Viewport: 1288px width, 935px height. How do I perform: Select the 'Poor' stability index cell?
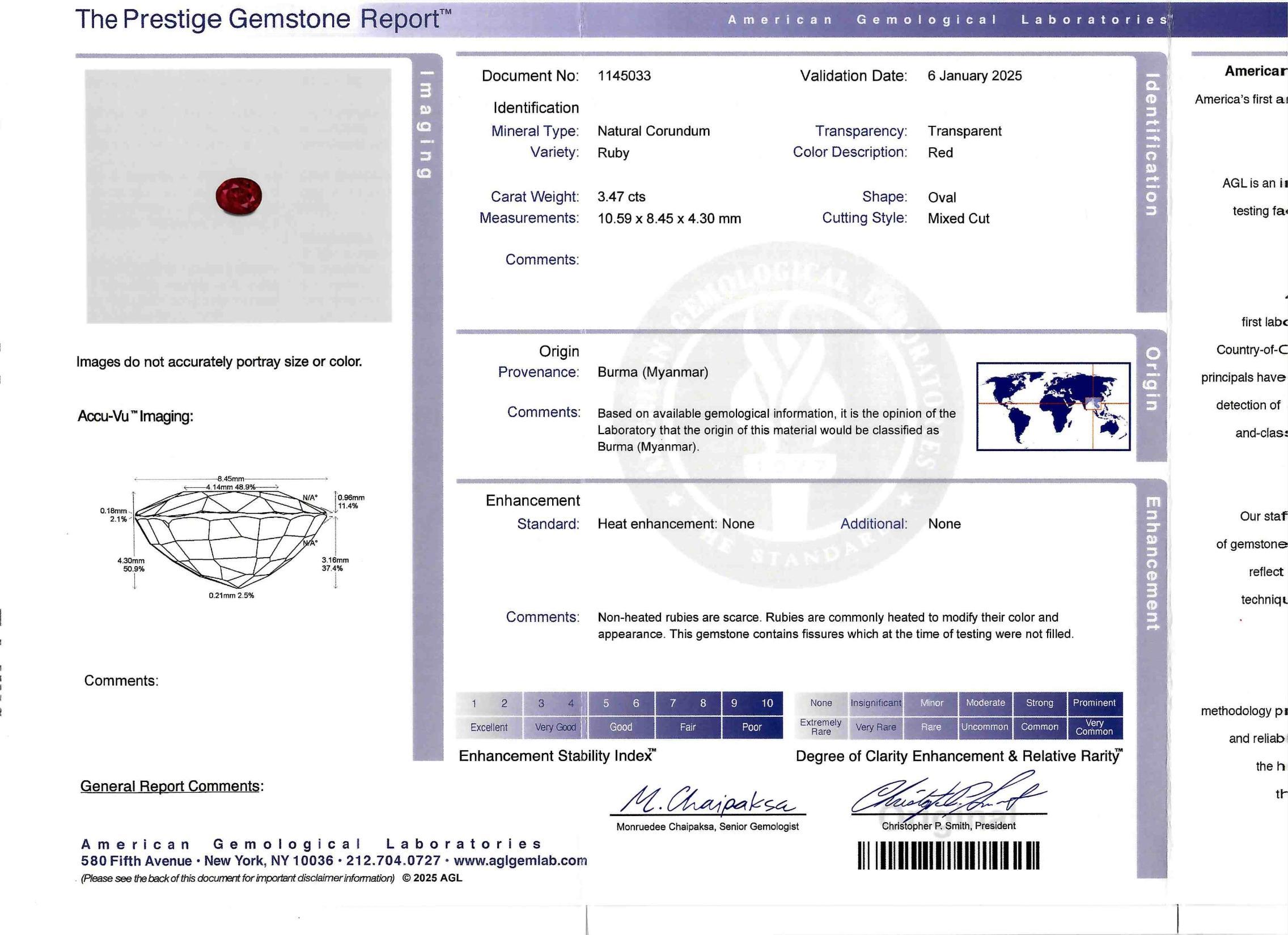tap(752, 727)
